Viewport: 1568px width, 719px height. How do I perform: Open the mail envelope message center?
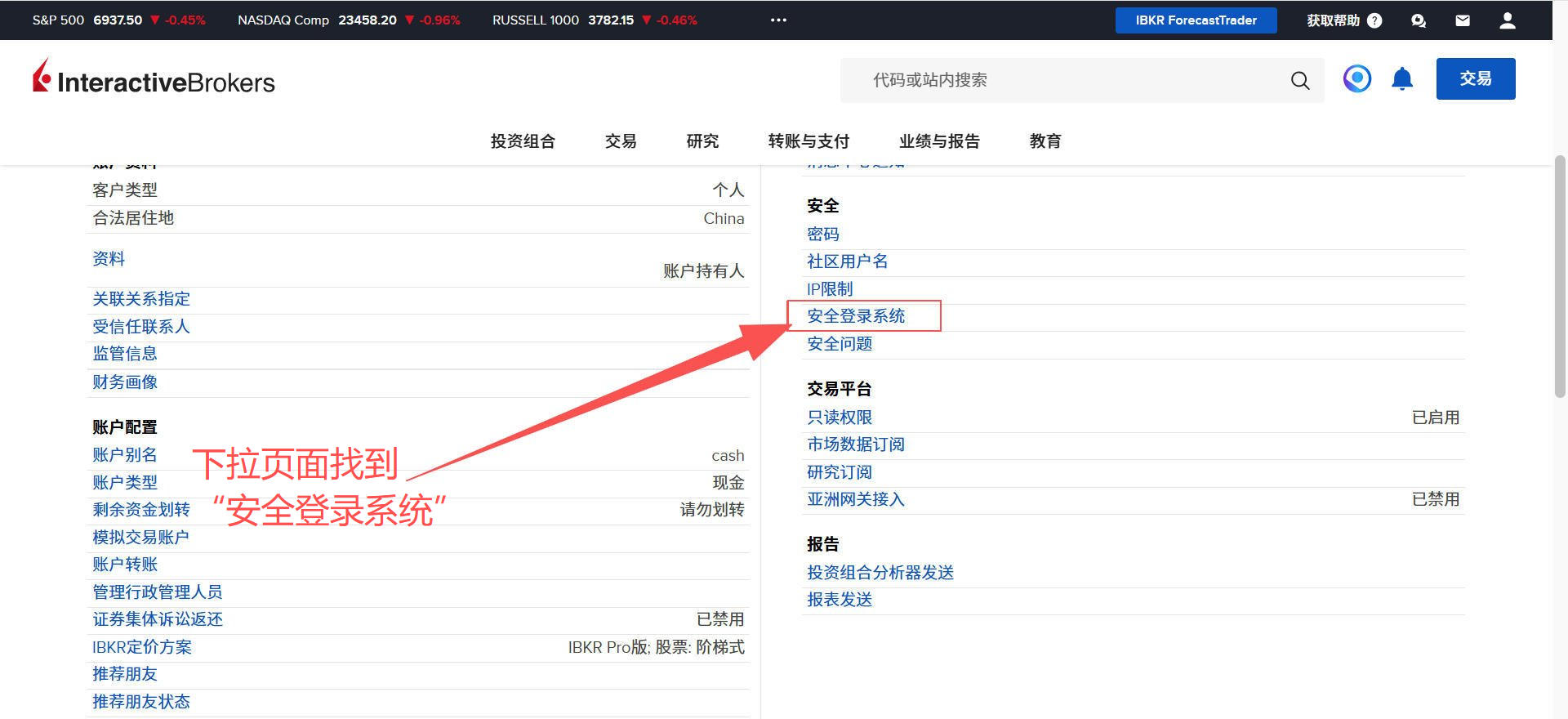coord(1463,20)
